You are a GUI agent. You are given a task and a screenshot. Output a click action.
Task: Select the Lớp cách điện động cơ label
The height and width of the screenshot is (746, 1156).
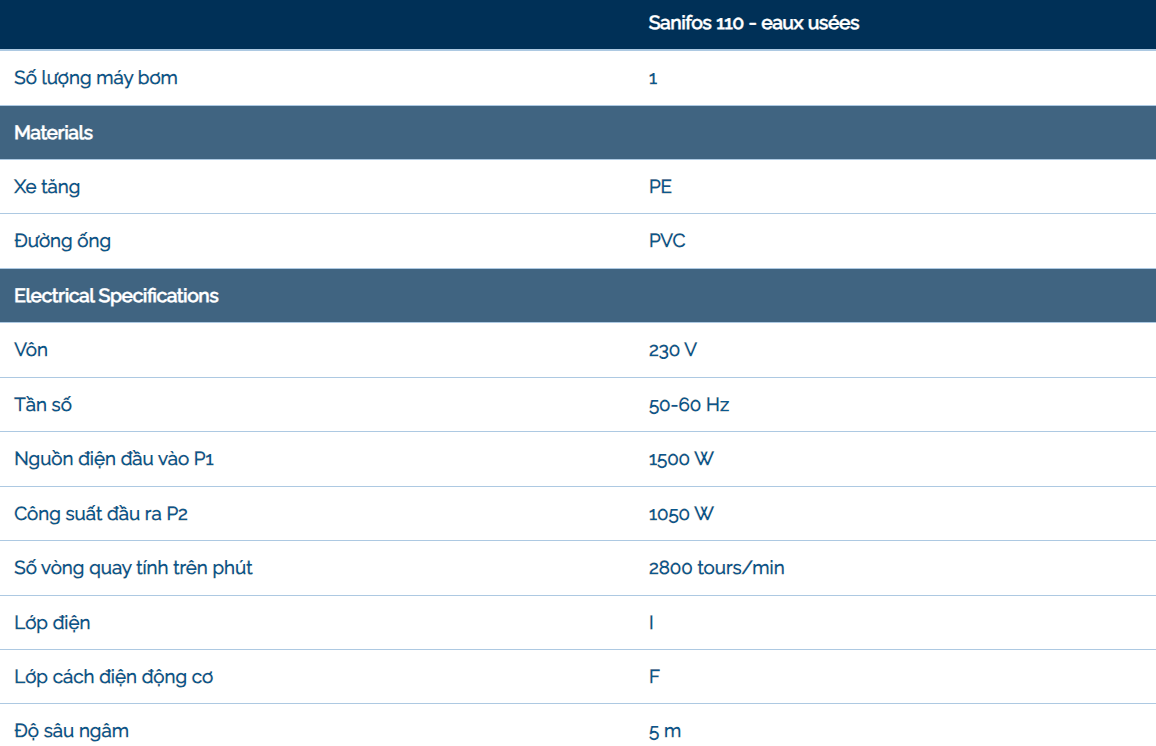point(113,677)
